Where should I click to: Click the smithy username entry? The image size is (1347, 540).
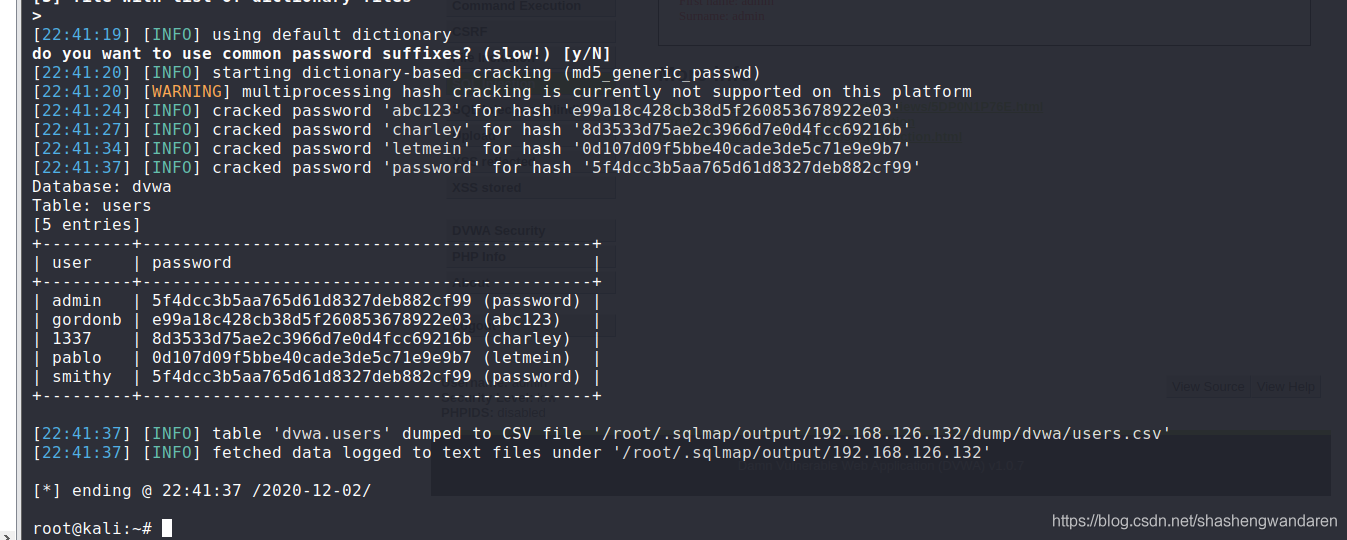(x=82, y=377)
